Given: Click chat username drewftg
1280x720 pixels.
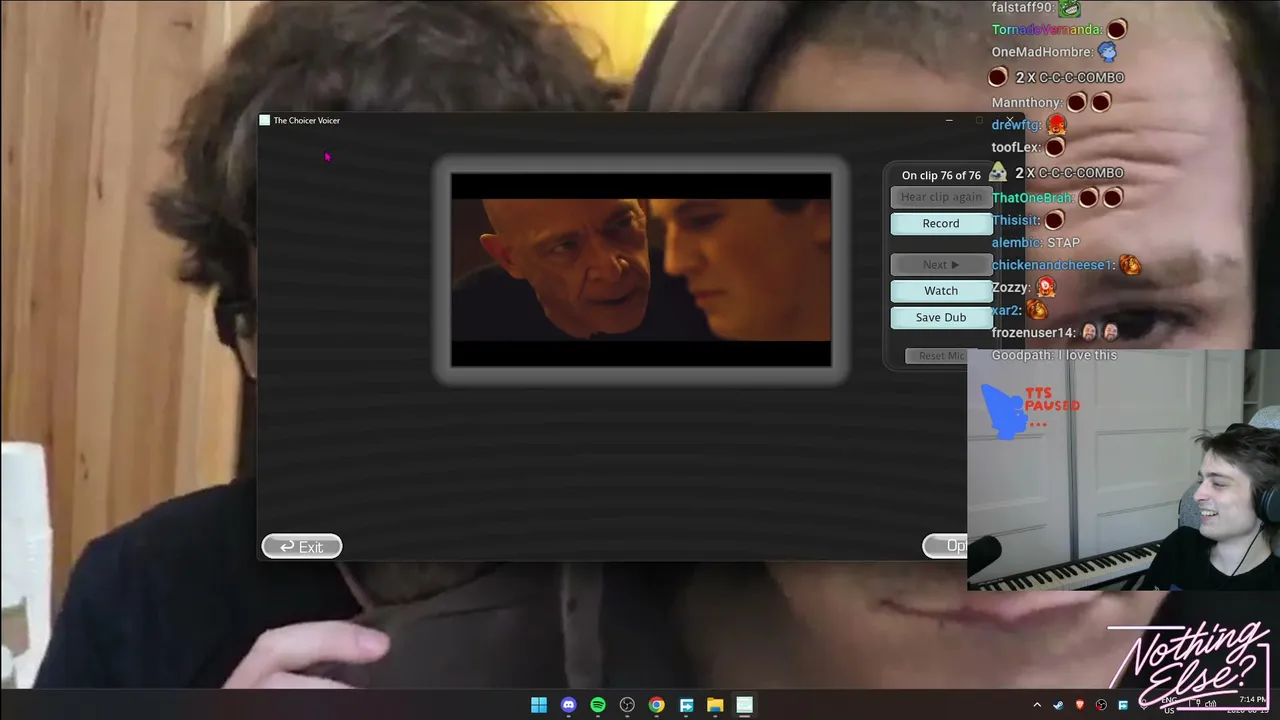Looking at the screenshot, I should tap(1016, 125).
